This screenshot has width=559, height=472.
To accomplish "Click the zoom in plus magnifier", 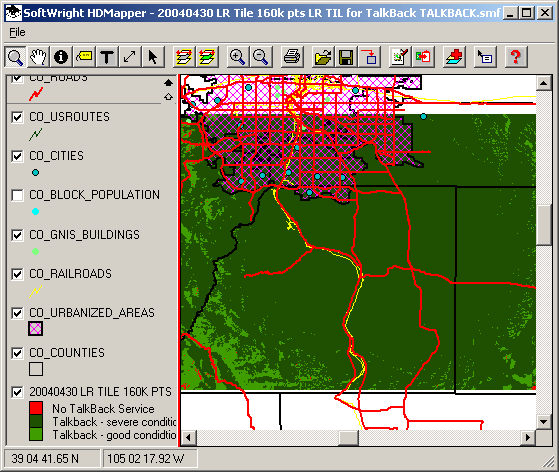I will click(237, 57).
